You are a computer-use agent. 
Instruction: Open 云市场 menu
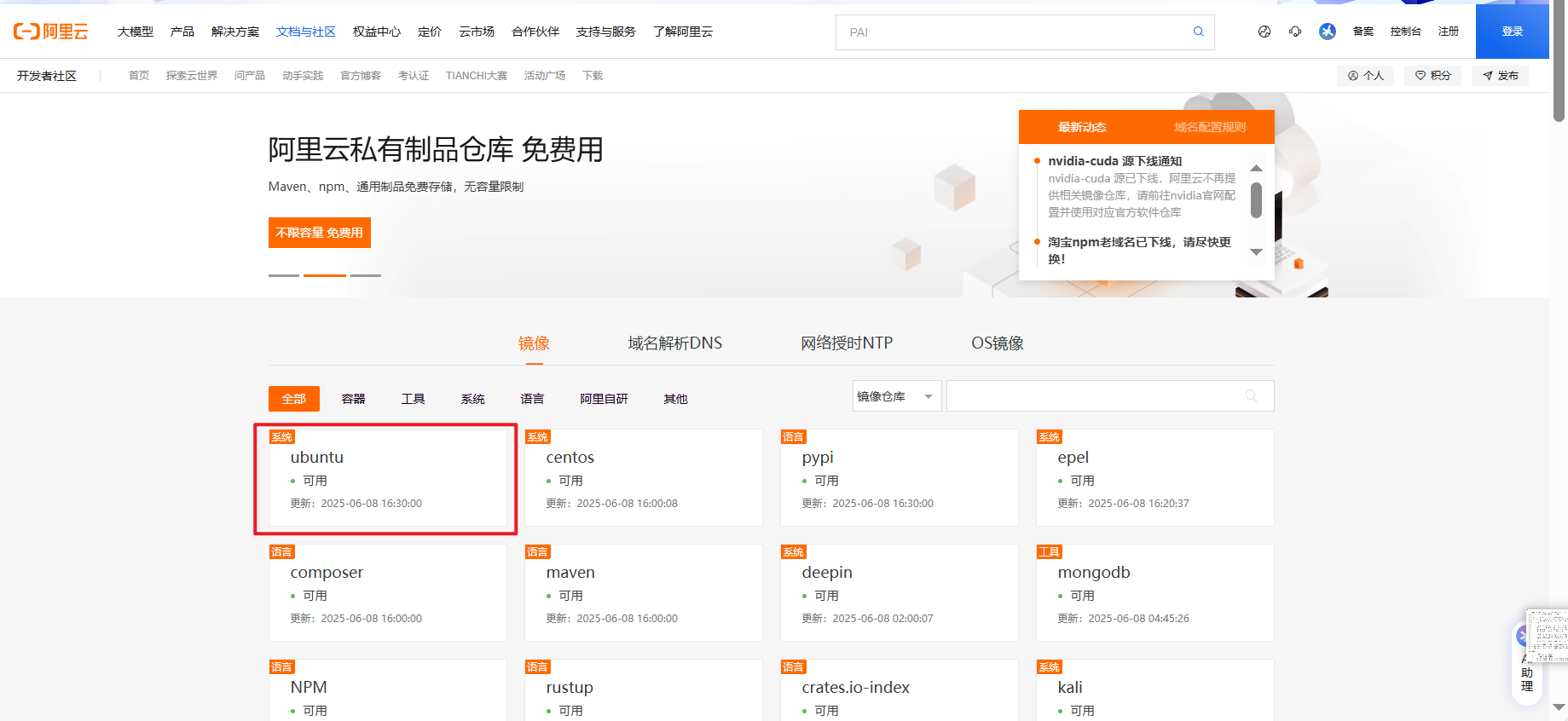point(477,32)
